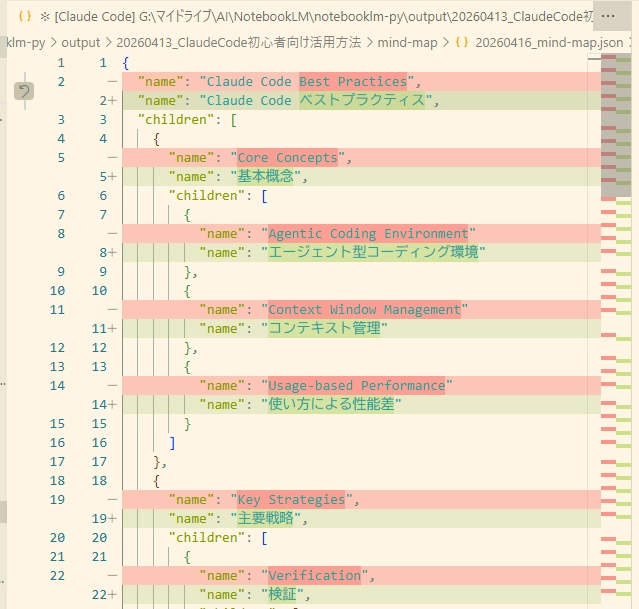Click modified line number 19+ in gutter
Image resolution: width=639 pixels, height=609 pixels.
point(104,518)
